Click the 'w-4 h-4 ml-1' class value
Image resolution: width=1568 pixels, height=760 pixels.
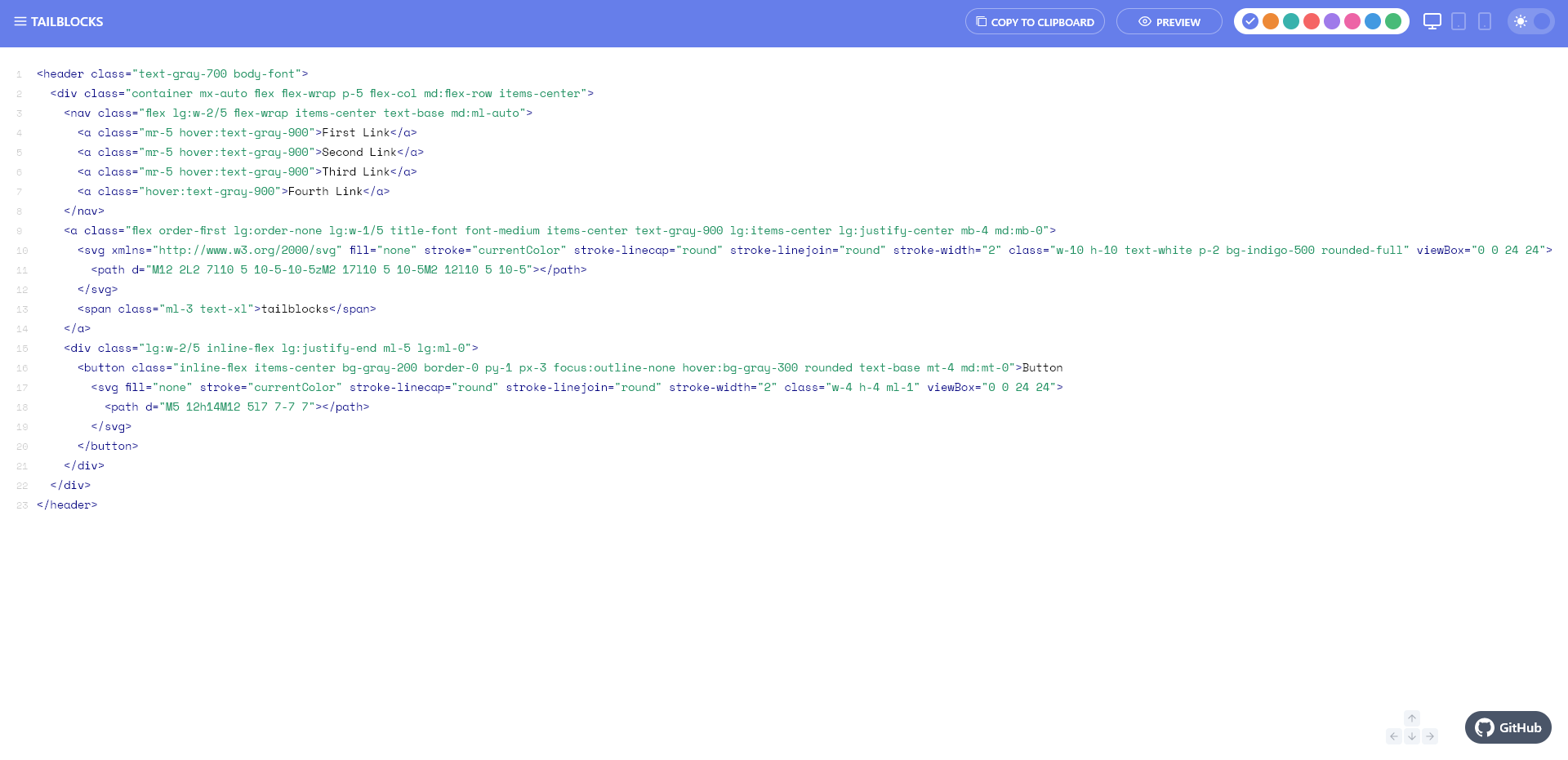tap(872, 387)
